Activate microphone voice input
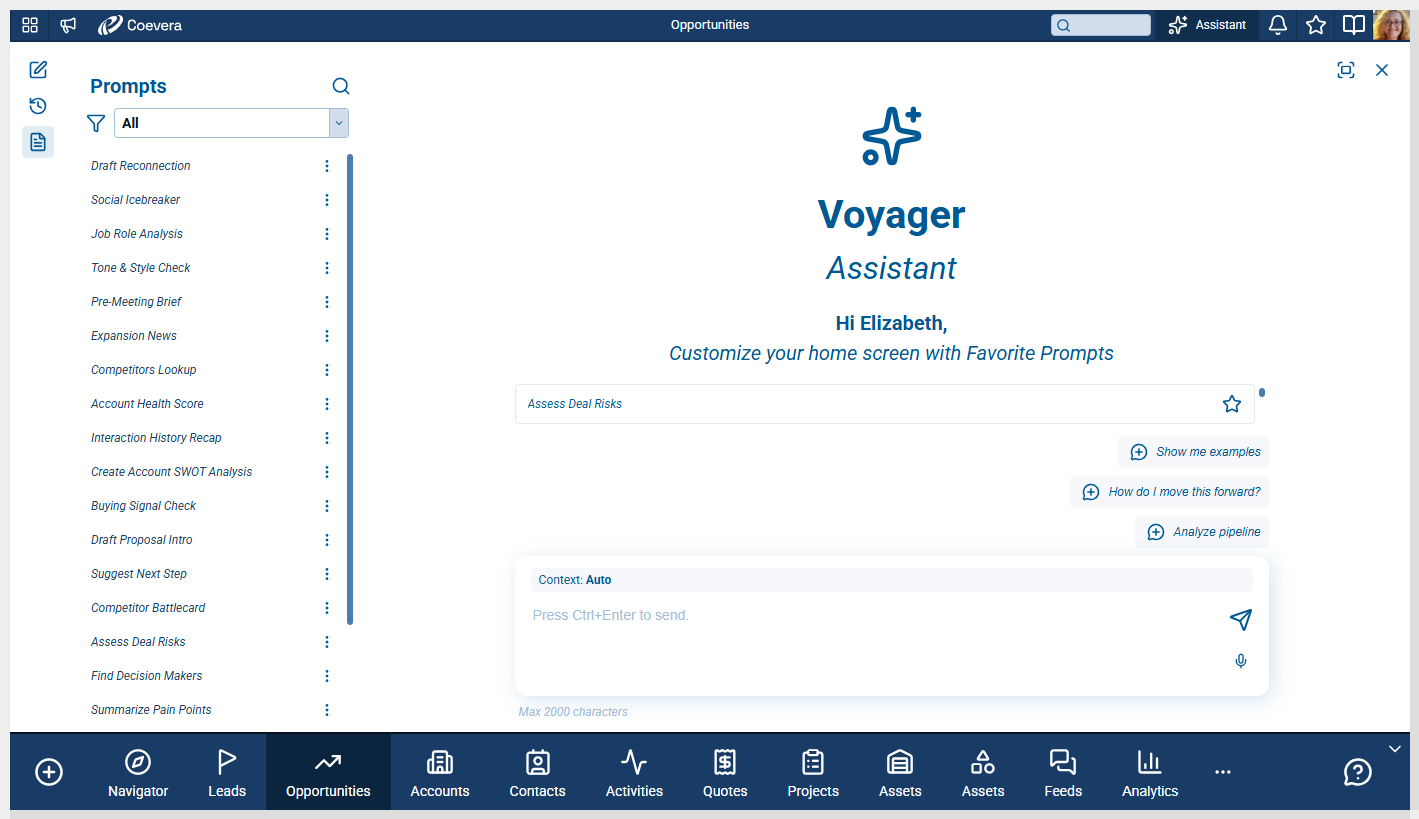 (1241, 661)
